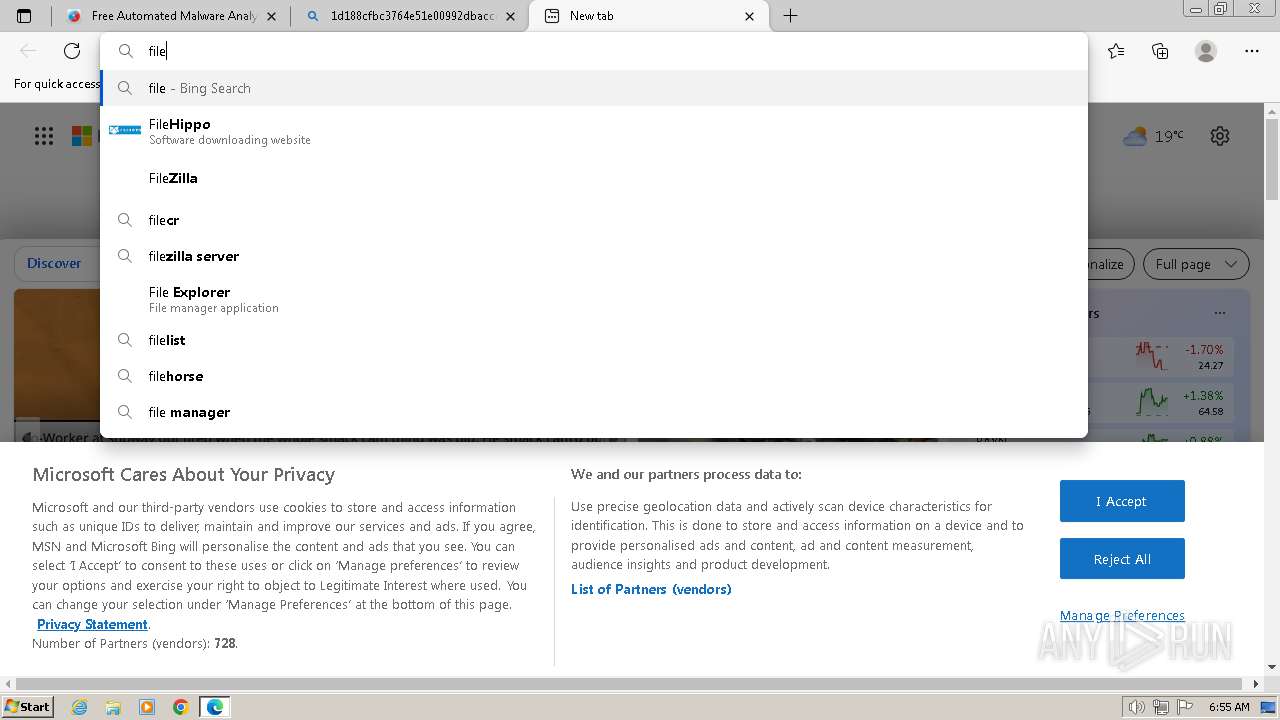1280x720 pixels.
Task: Open the Favorites star icon
Action: coord(1116,51)
